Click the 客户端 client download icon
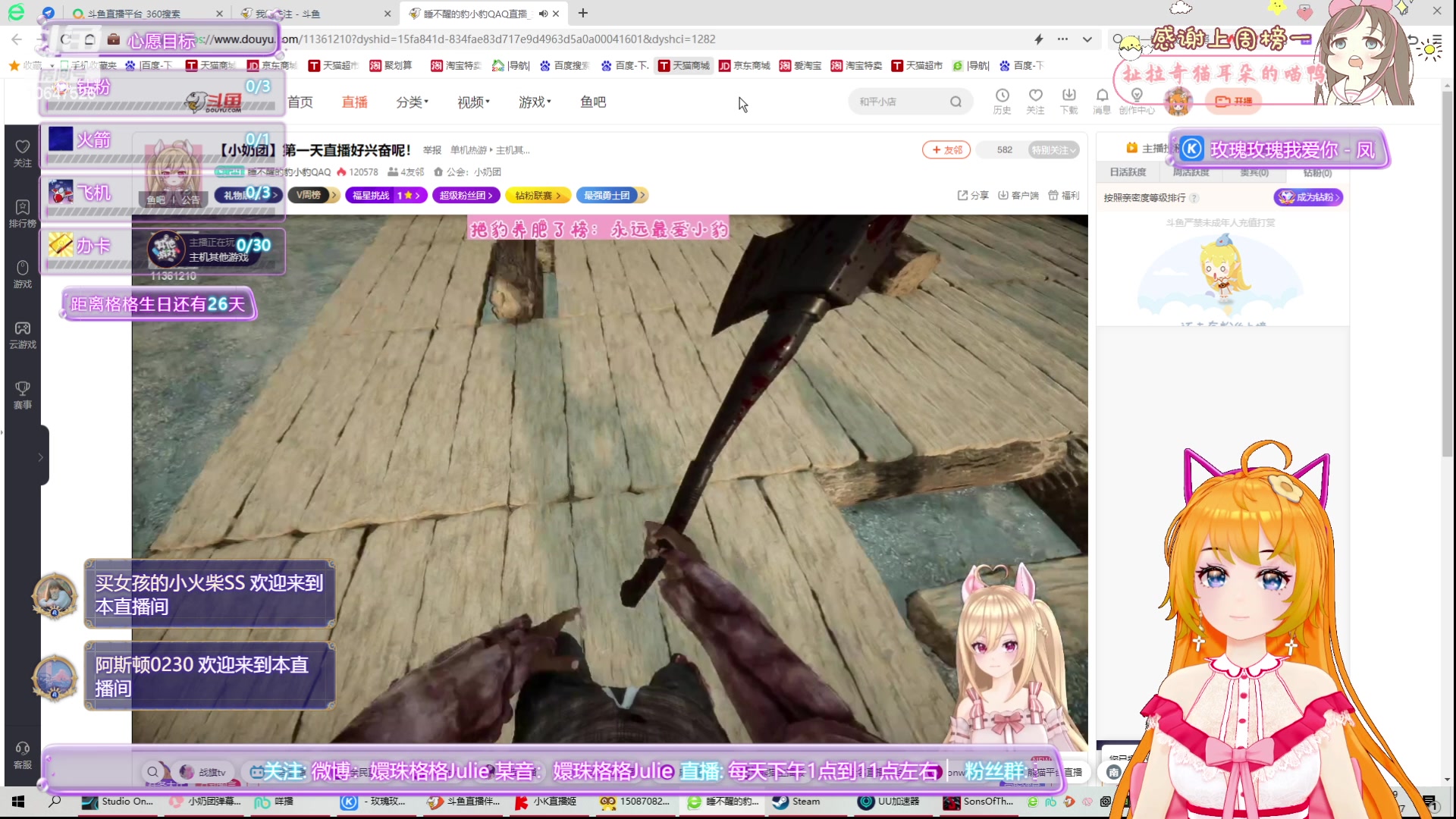 pos(1018,196)
